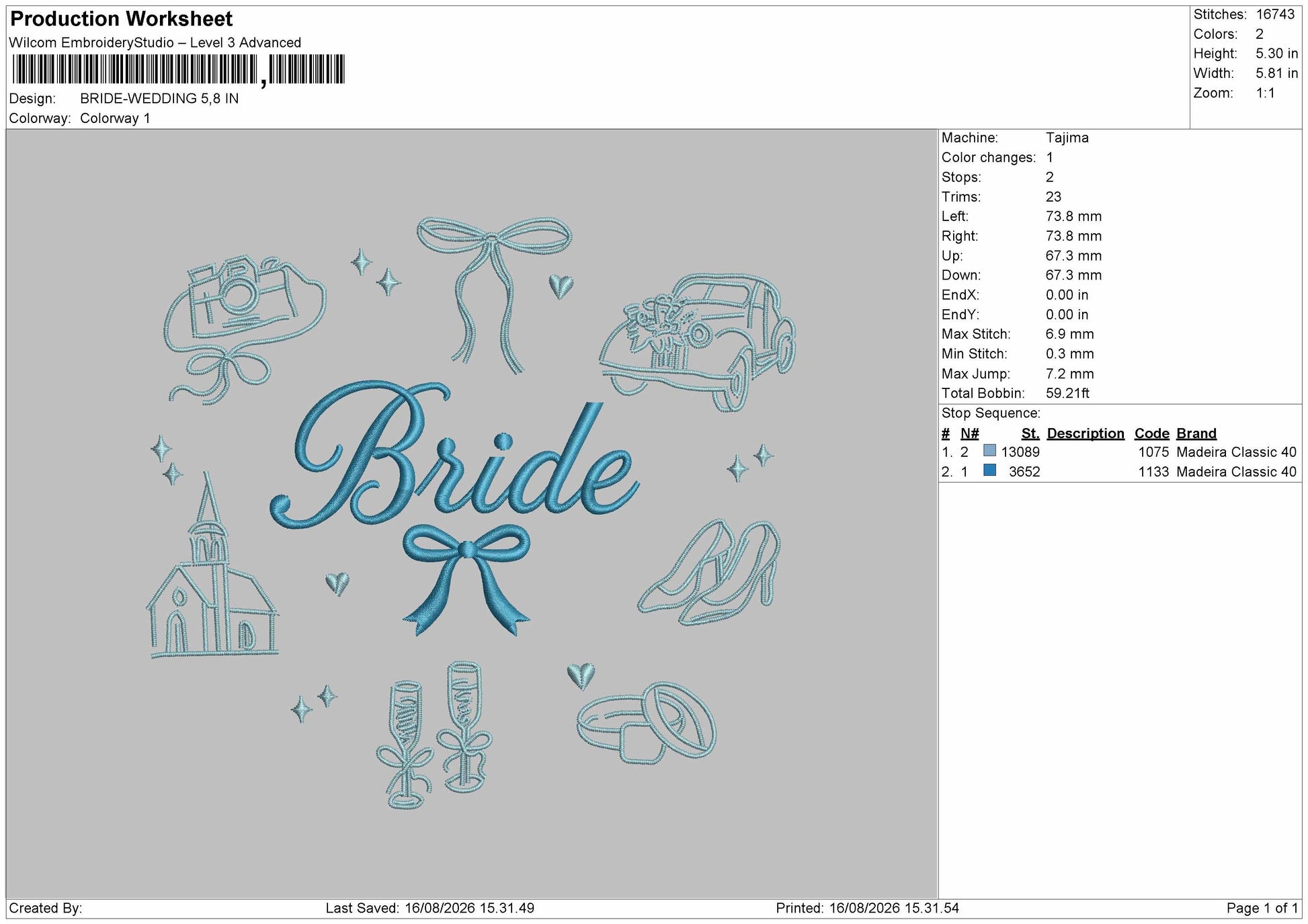Click the St. column header
The image size is (1308, 924).
pos(1030,433)
